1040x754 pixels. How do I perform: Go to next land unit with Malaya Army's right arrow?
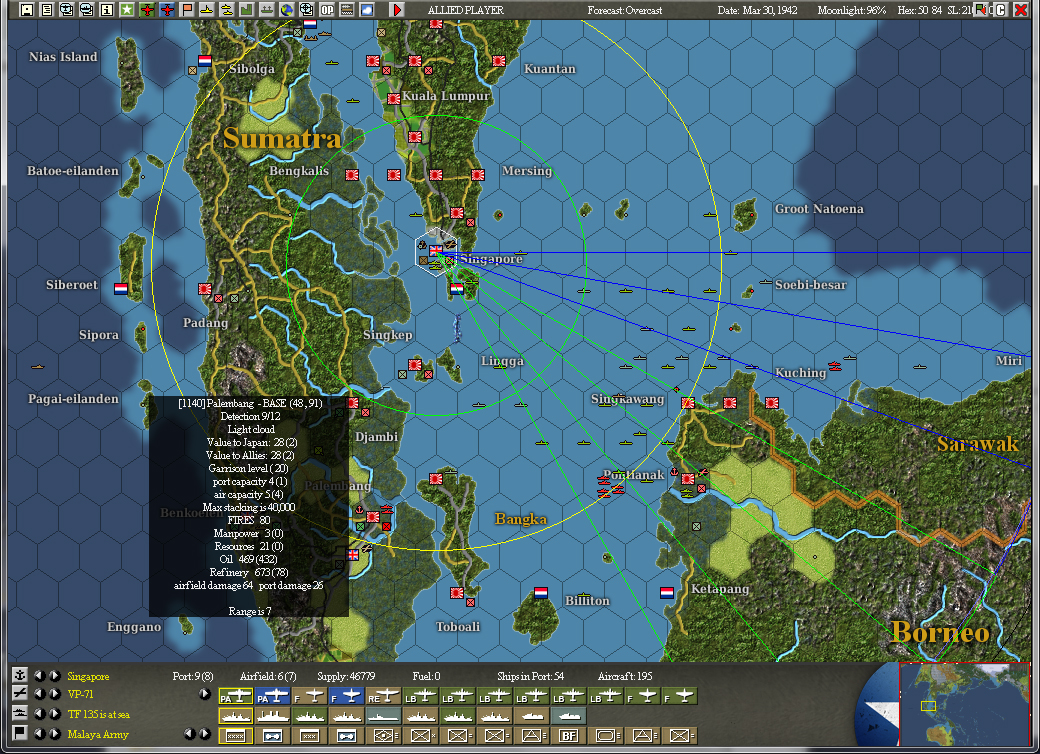tap(54, 734)
